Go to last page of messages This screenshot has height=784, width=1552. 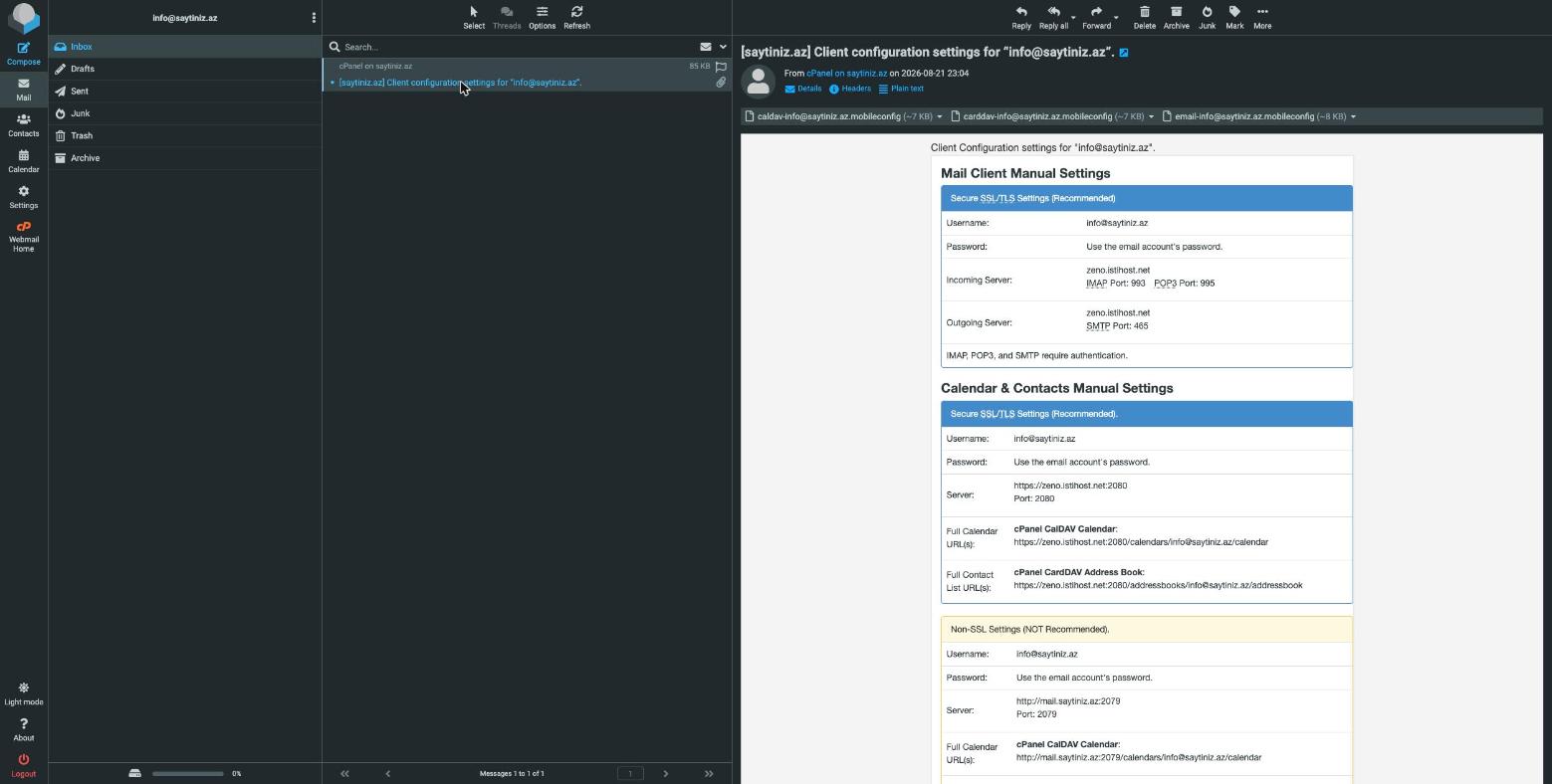(709, 773)
